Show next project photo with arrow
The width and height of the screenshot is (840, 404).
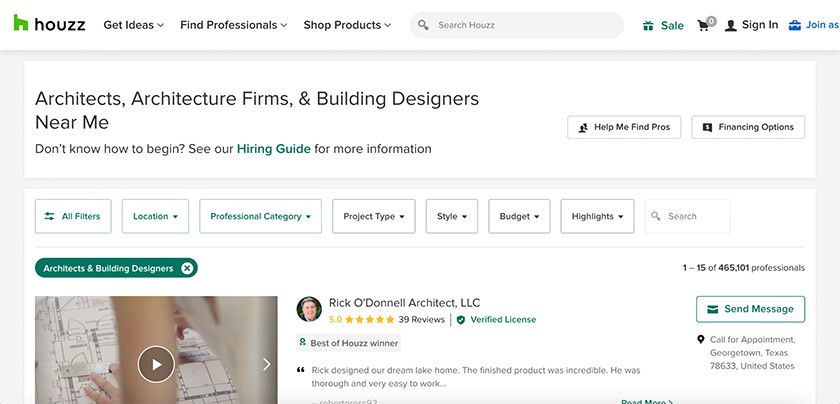(266, 364)
